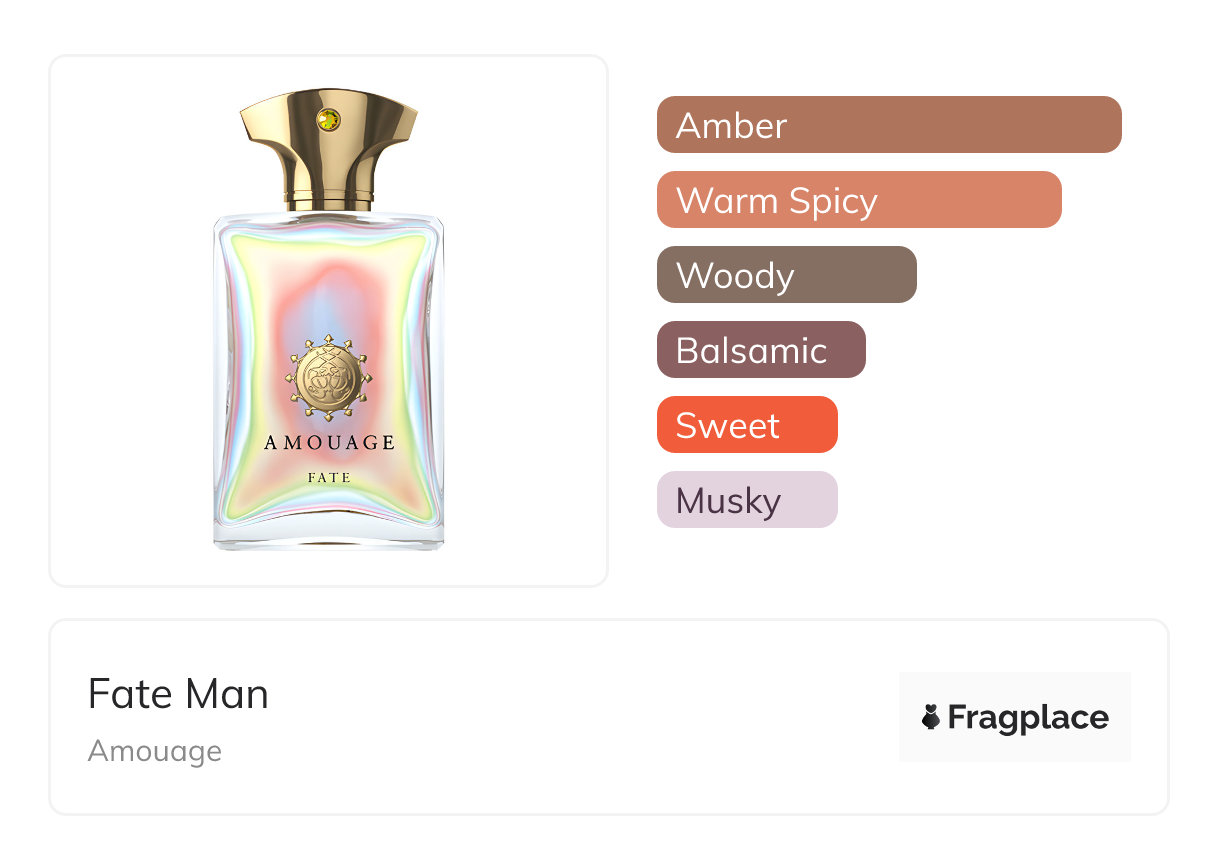Viewport: 1218px width, 864px height.
Task: Click the Fragplace wordmark text
Action: [1028, 718]
